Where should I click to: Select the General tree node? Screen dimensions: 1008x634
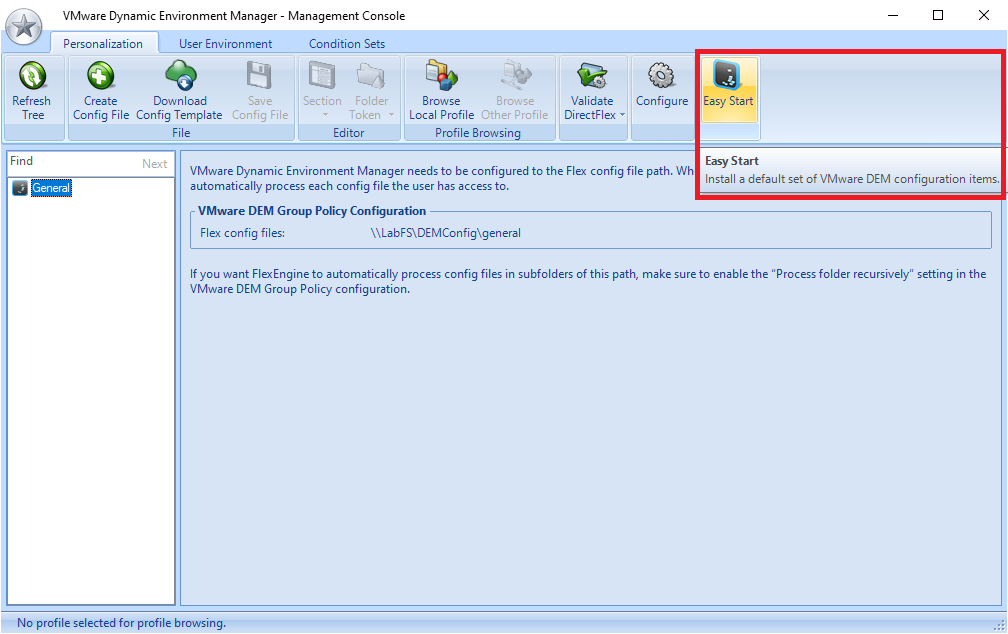click(50, 188)
